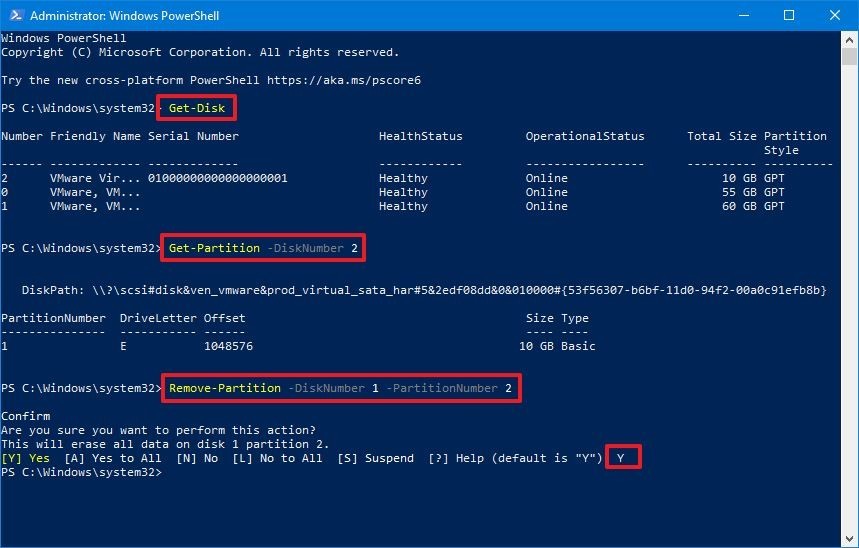Click the last empty PS prompt line
Viewport: 859px width, 548px height.
(82, 472)
